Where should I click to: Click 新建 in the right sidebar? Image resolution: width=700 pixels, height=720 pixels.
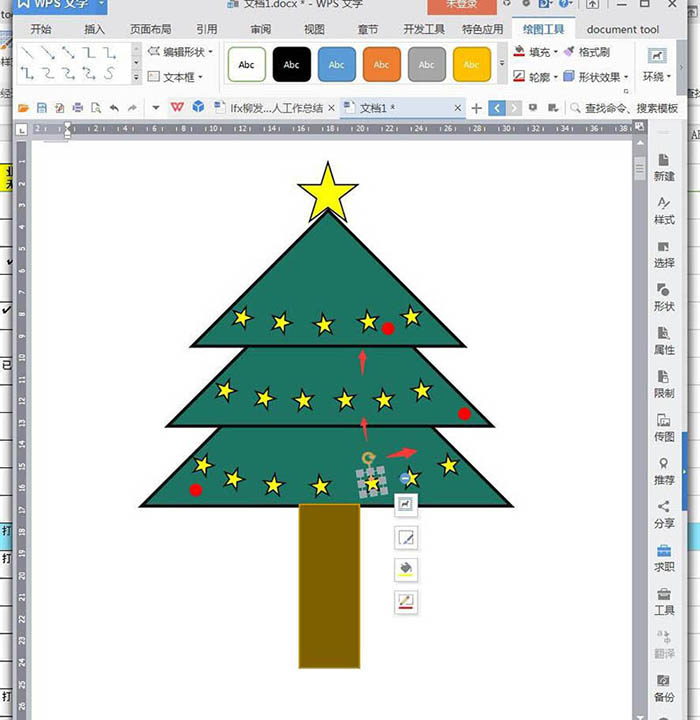[x=664, y=167]
